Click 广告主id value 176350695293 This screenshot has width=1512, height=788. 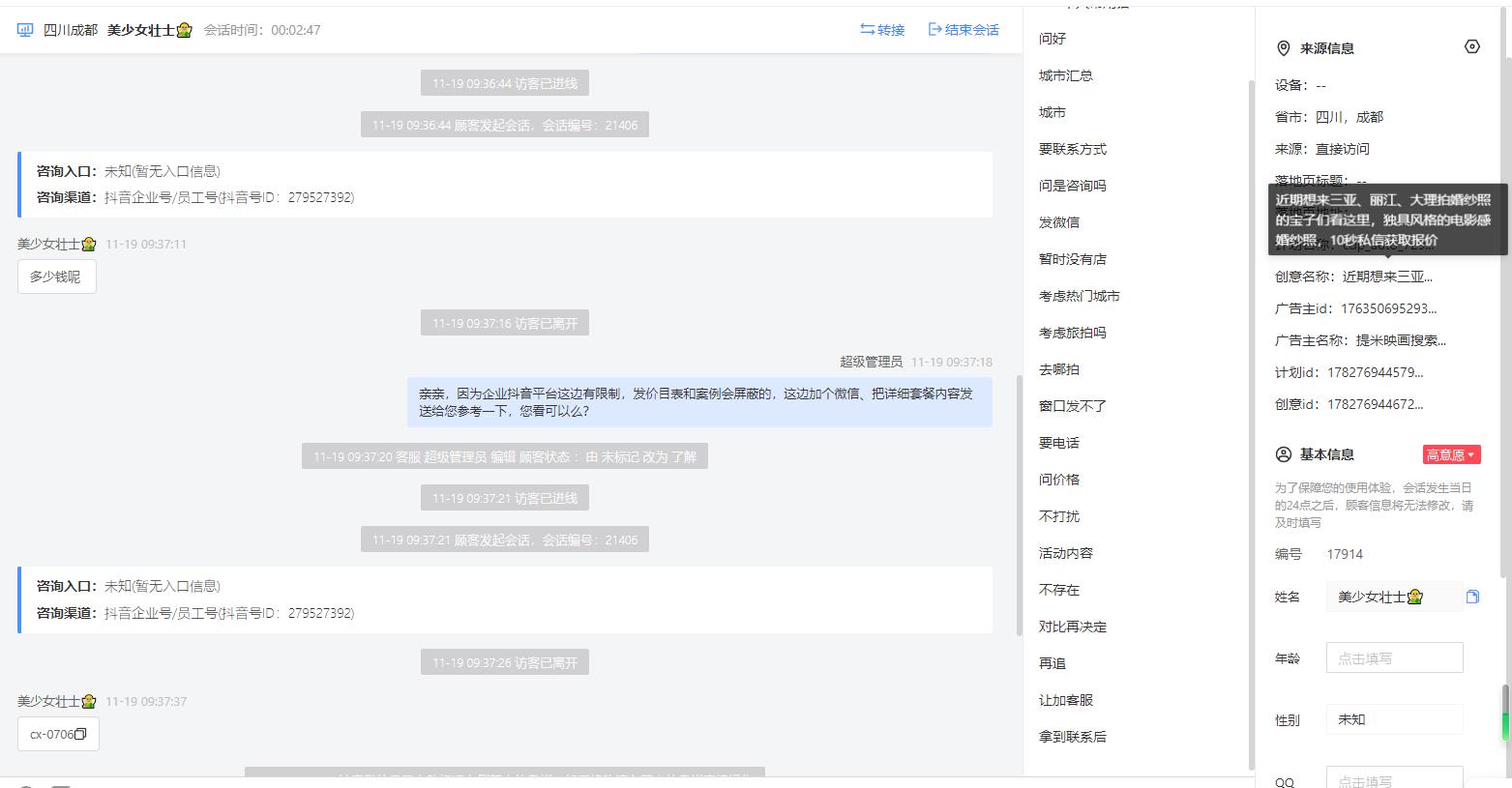click(x=1389, y=308)
